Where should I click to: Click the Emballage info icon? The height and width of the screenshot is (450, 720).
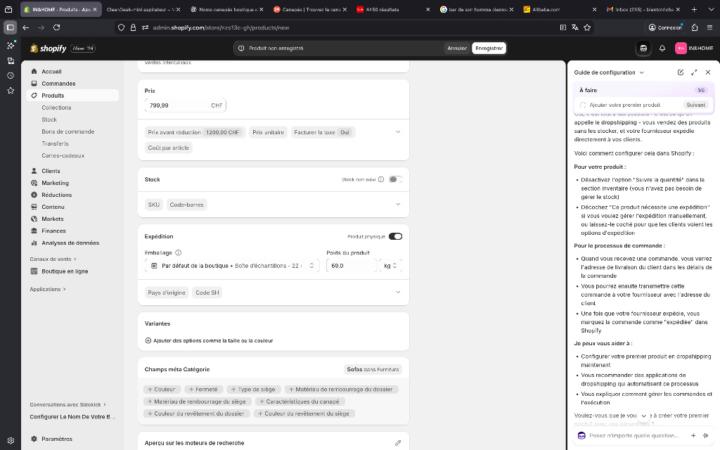point(178,253)
